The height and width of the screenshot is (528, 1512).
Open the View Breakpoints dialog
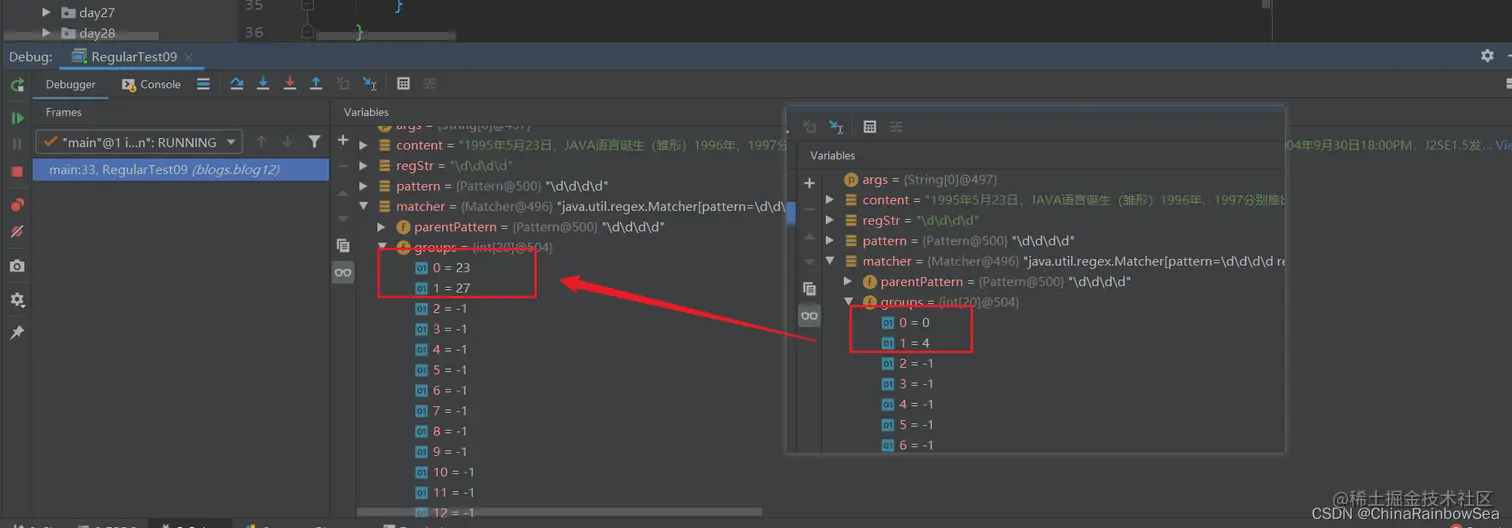pos(17,205)
